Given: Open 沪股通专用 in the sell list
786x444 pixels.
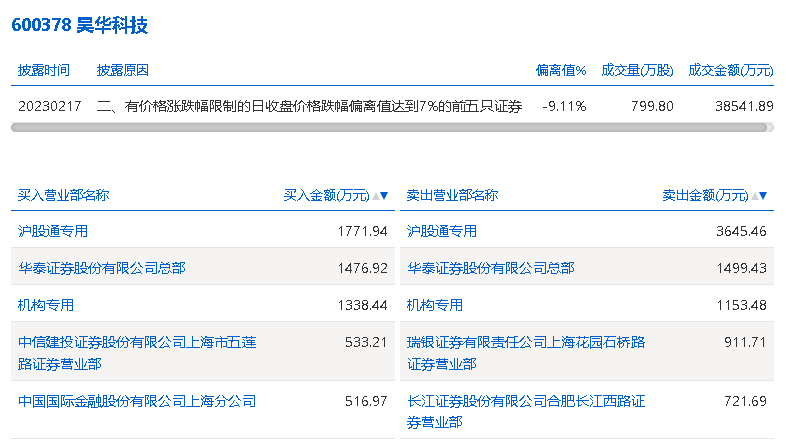Looking at the screenshot, I should tap(442, 231).
